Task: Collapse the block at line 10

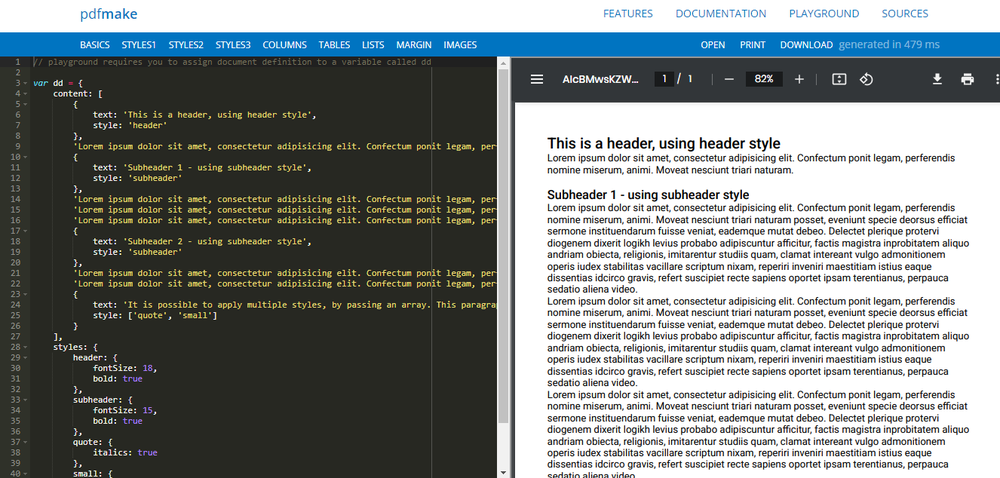Action: click(26, 157)
